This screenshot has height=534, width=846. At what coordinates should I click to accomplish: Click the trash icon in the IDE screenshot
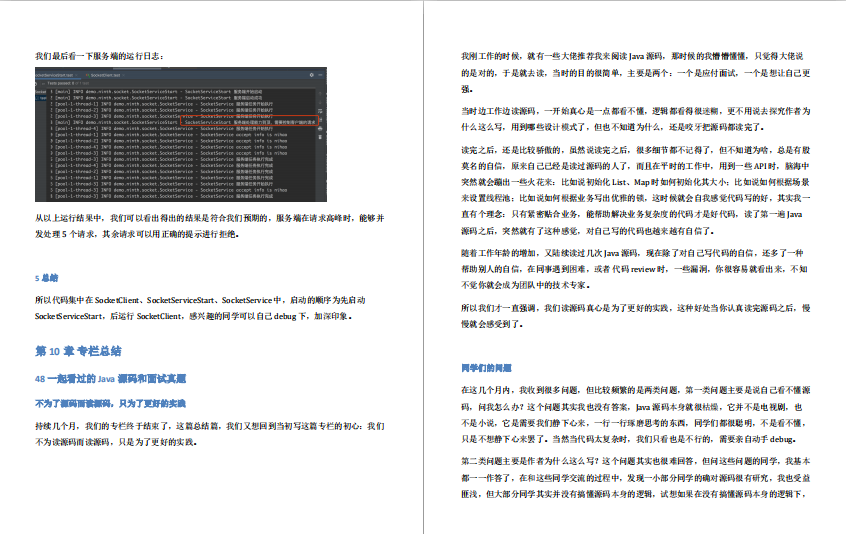pos(320,137)
